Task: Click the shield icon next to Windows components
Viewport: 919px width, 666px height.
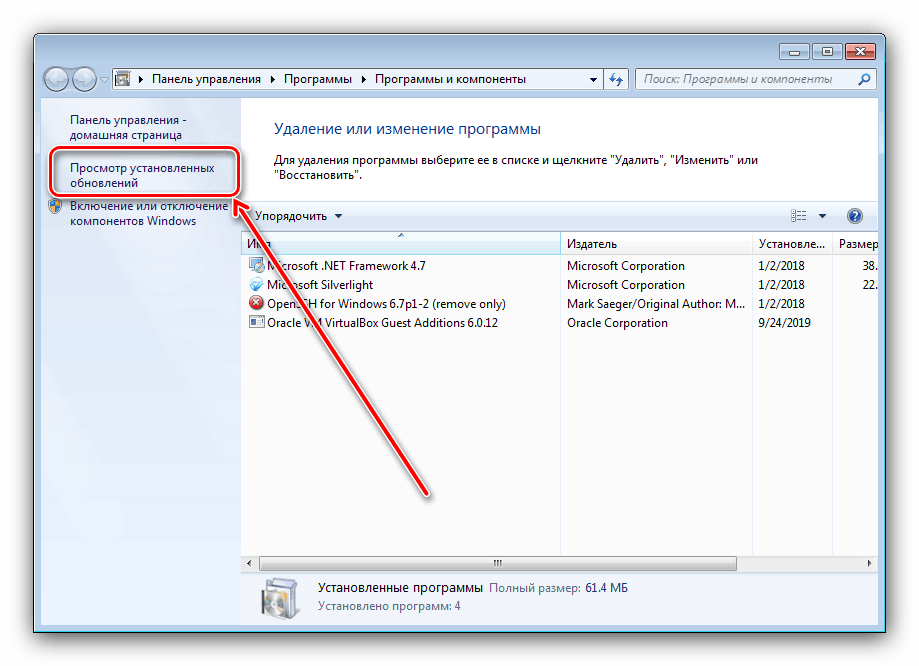Action: coord(56,206)
